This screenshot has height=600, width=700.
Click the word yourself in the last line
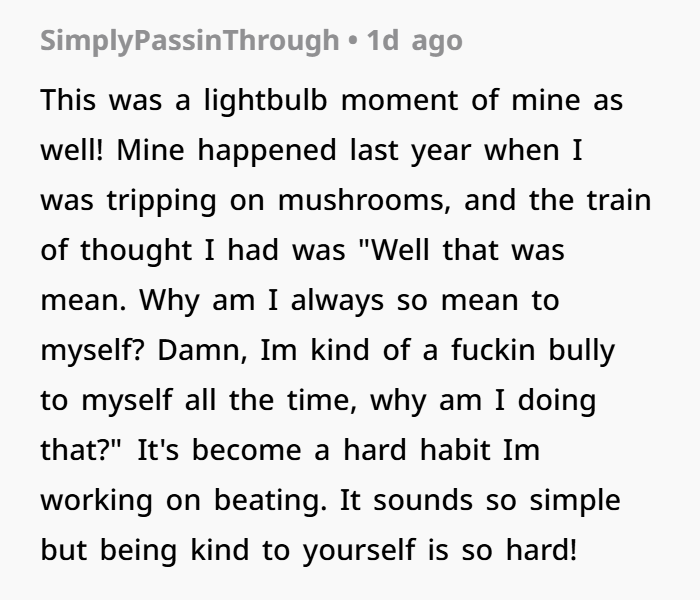[x=359, y=550]
